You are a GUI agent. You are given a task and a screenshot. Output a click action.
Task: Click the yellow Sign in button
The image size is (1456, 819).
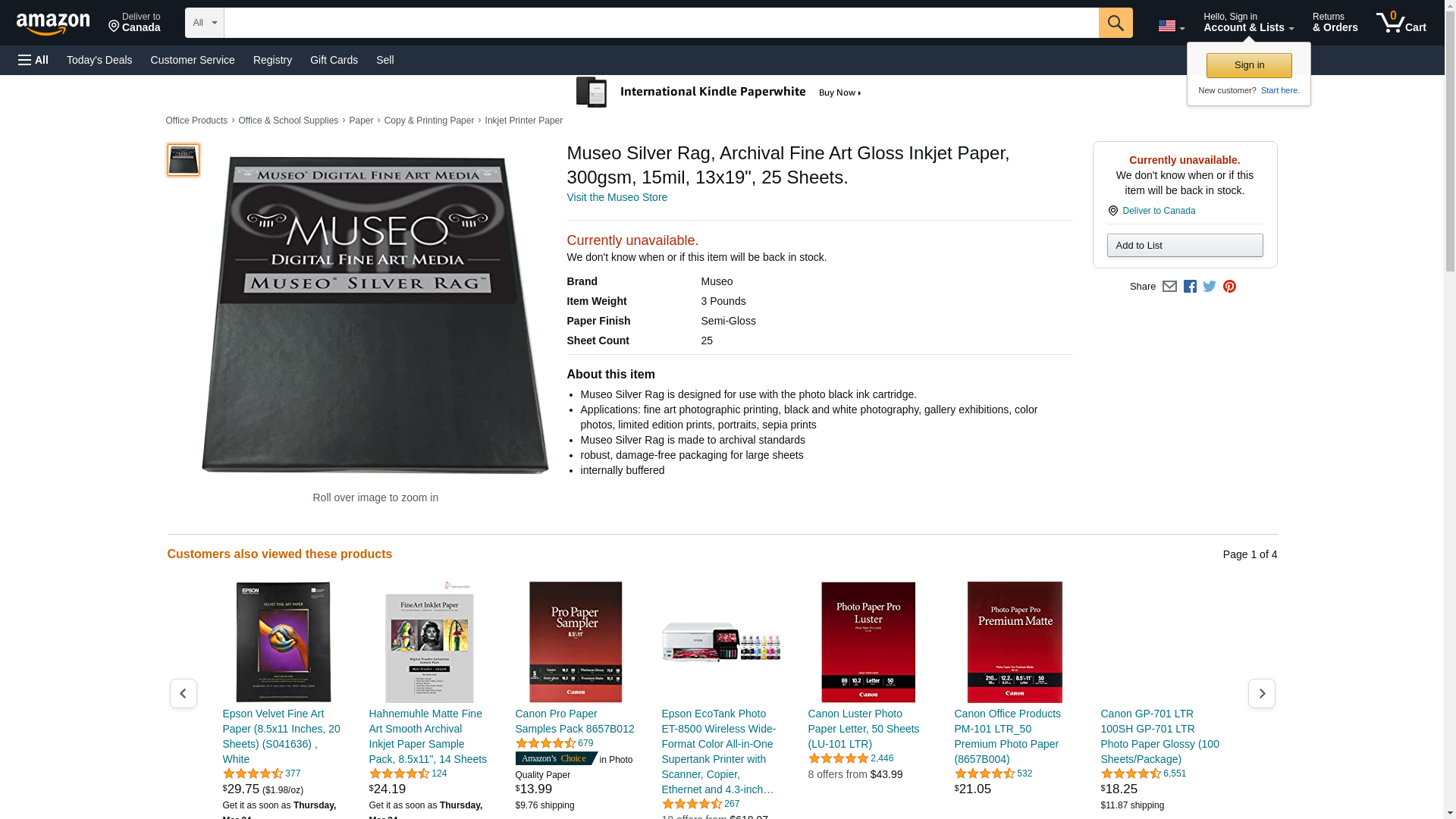point(1249,65)
